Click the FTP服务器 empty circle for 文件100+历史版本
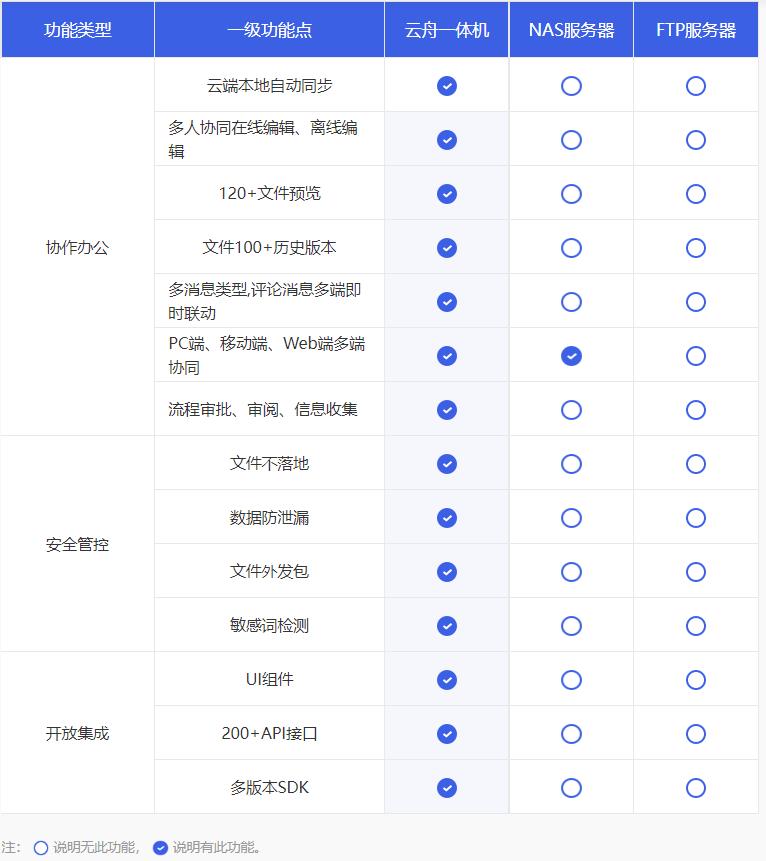The width and height of the screenshot is (766, 861). tap(696, 248)
